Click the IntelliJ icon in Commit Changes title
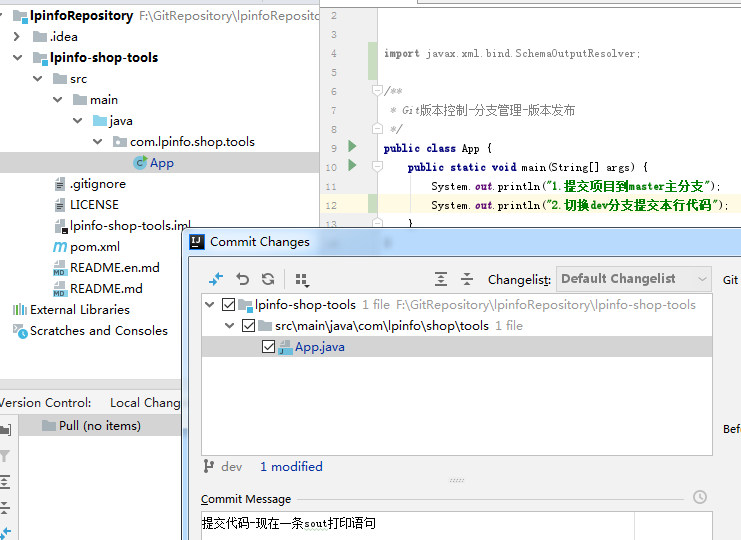The height and width of the screenshot is (540, 741). pos(197,242)
